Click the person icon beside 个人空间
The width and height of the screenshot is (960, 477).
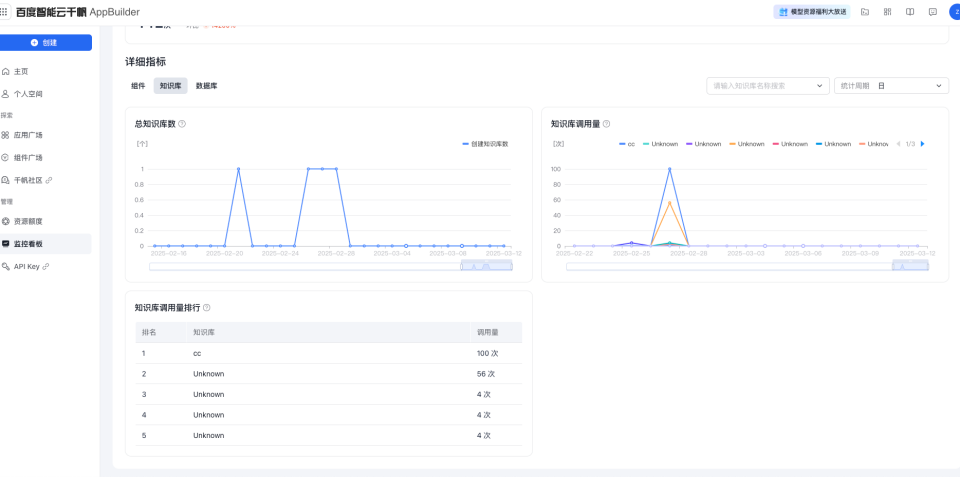[6, 94]
